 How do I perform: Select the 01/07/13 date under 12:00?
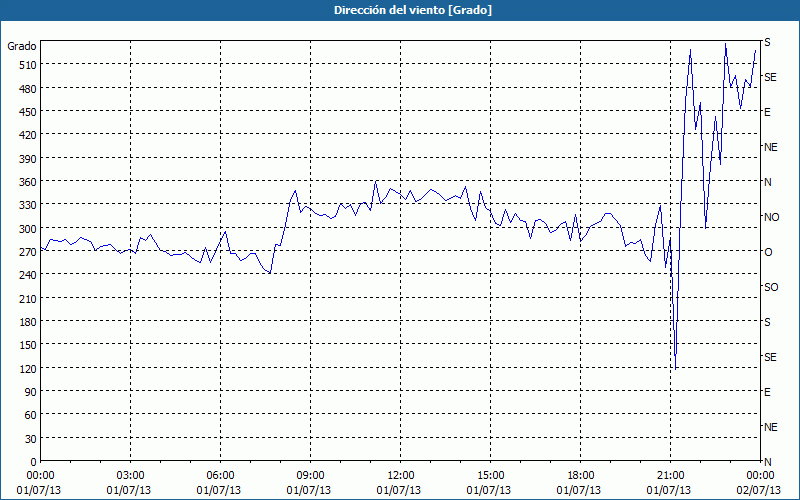point(398,490)
